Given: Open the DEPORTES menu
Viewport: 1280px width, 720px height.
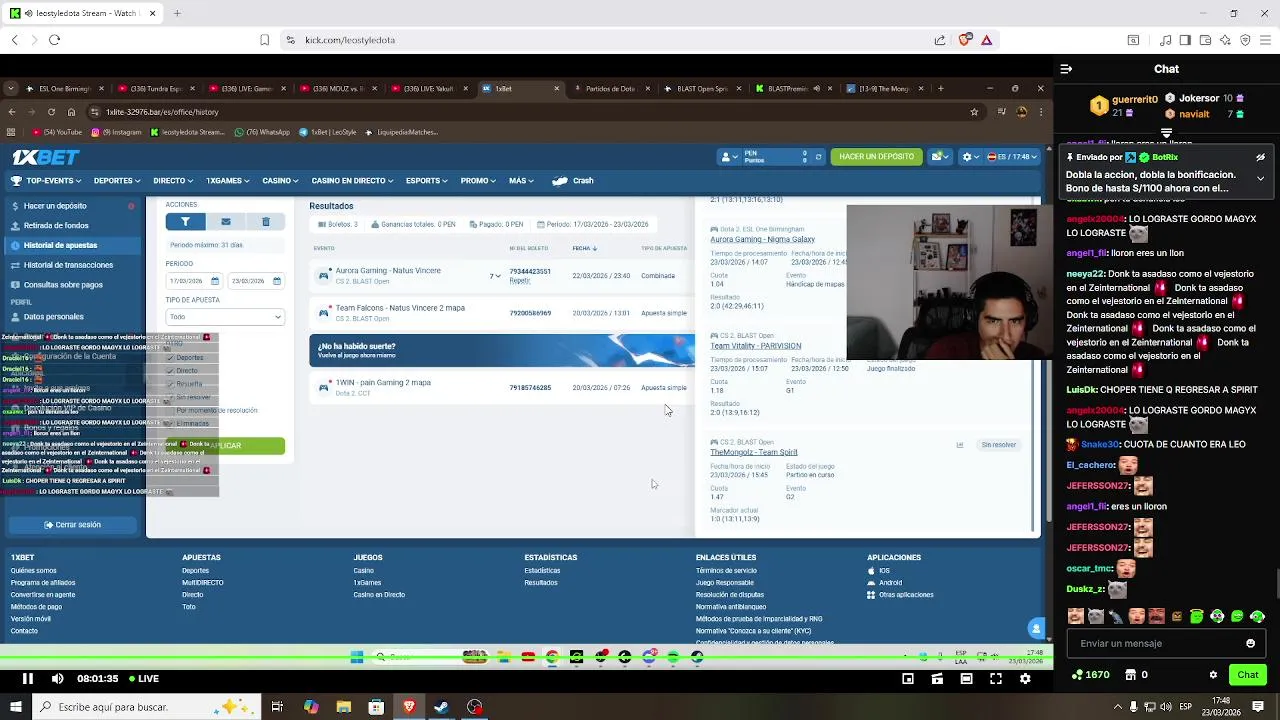Looking at the screenshot, I should (x=117, y=181).
